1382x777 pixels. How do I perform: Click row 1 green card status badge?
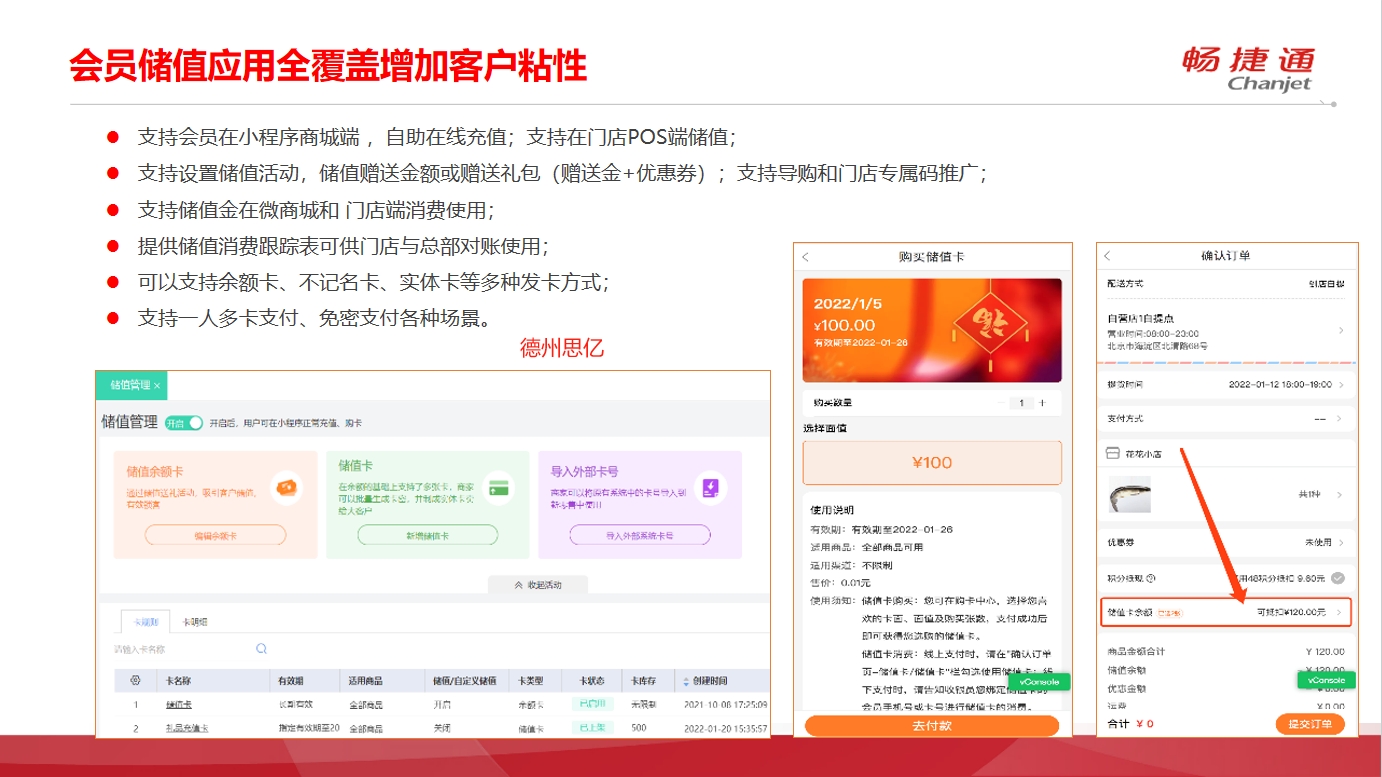(593, 705)
